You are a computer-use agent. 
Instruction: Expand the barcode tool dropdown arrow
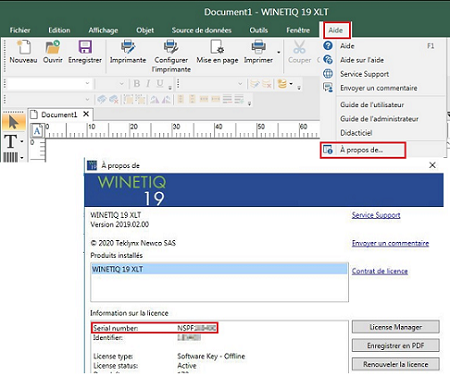click(22, 157)
